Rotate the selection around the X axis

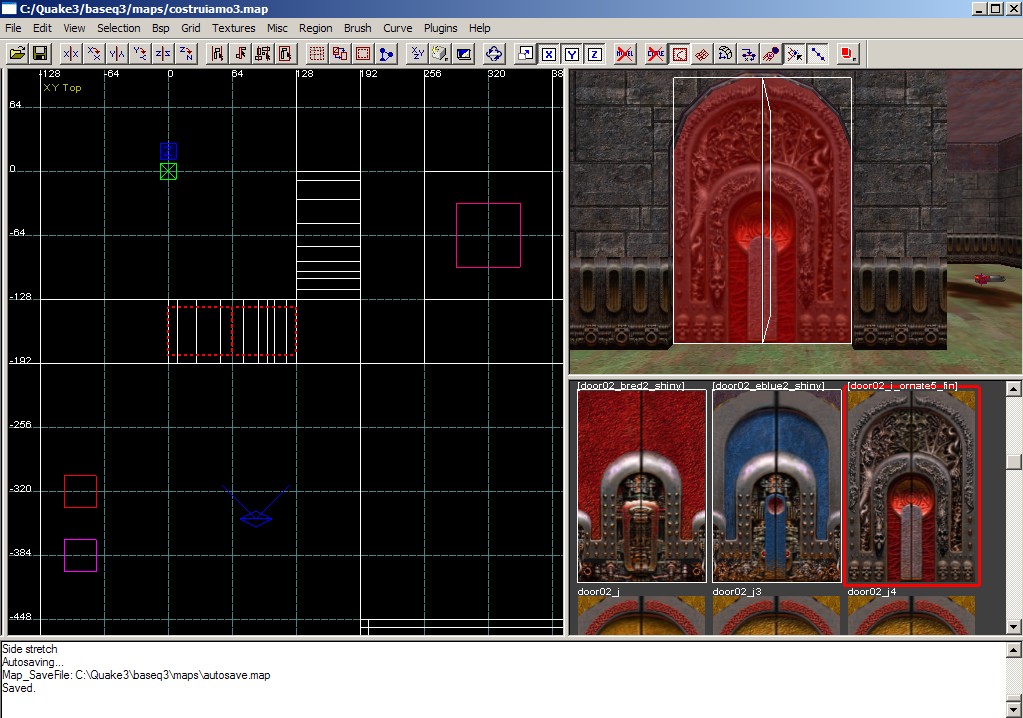tap(93, 53)
